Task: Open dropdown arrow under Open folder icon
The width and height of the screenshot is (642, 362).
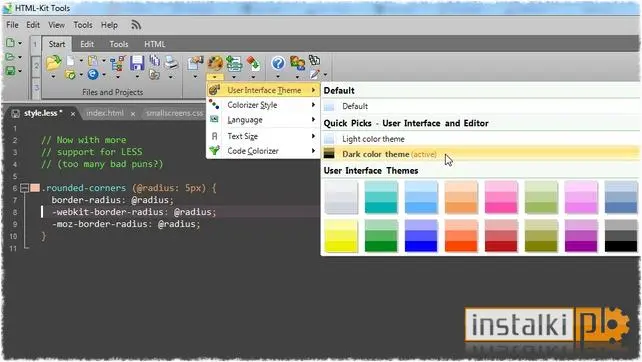Action: coord(53,76)
